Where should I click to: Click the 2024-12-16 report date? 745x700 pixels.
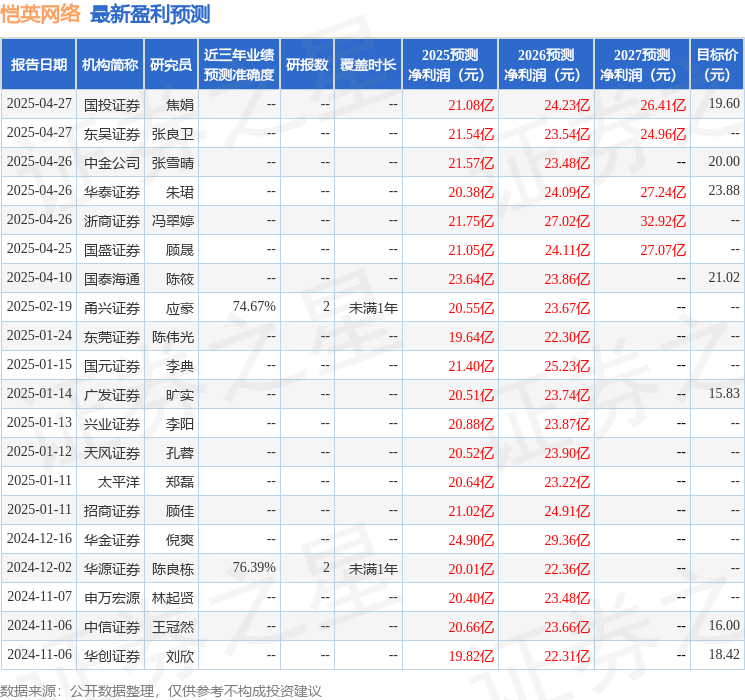(x=39, y=538)
